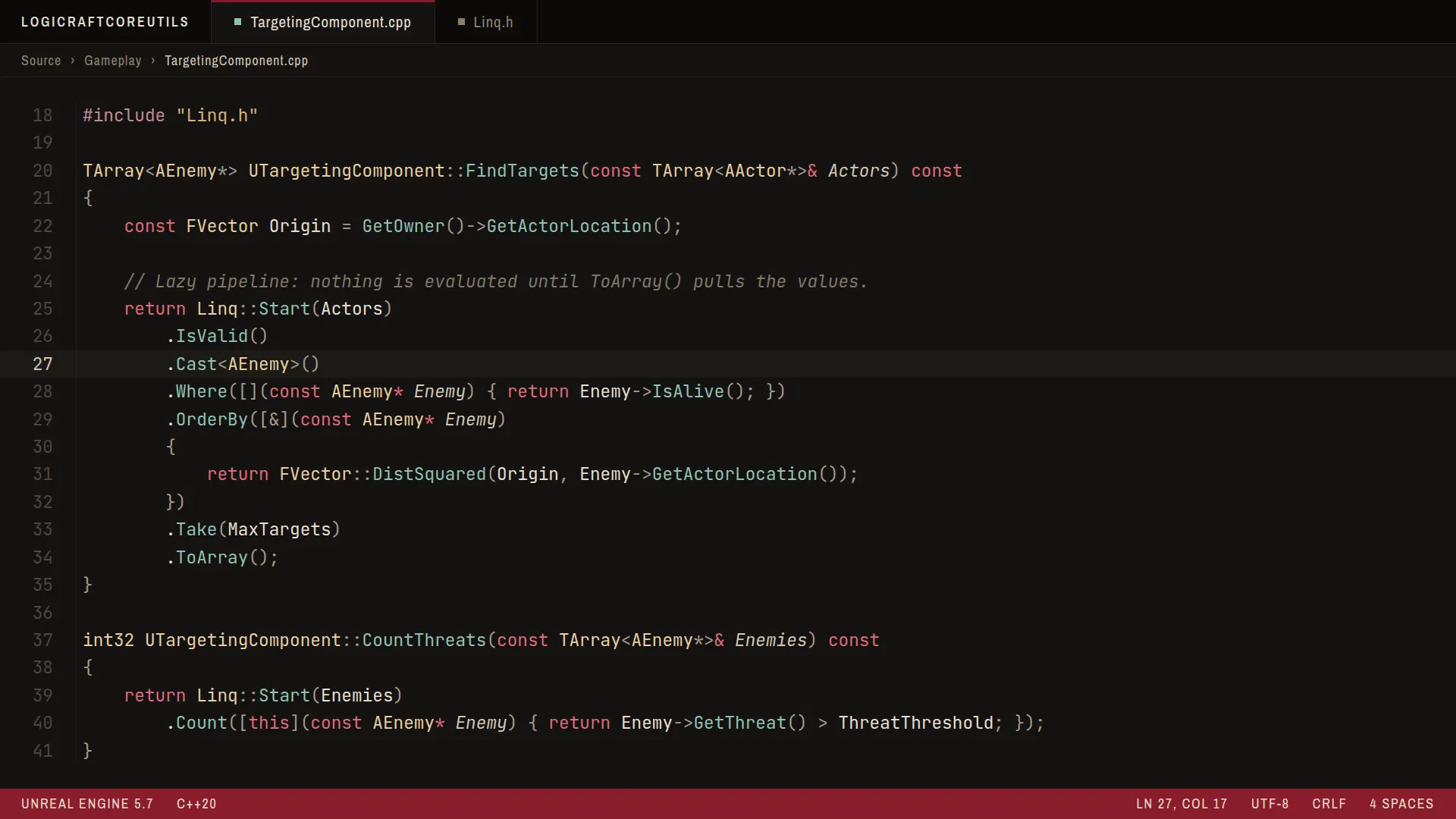Click the .OrderBy call
The width and height of the screenshot is (1456, 819).
pos(206,419)
